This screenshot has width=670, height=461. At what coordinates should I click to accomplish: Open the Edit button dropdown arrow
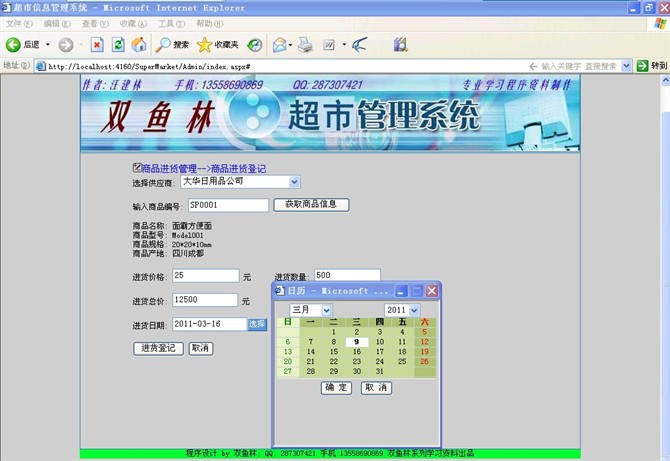coord(344,44)
